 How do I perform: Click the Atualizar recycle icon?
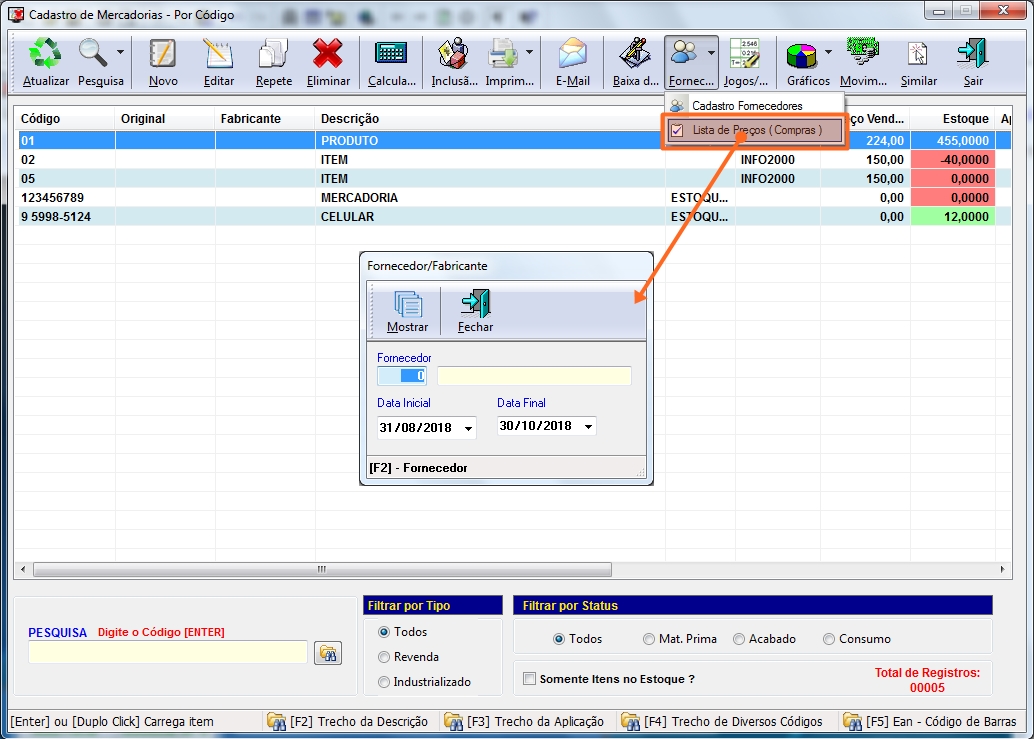[45, 55]
